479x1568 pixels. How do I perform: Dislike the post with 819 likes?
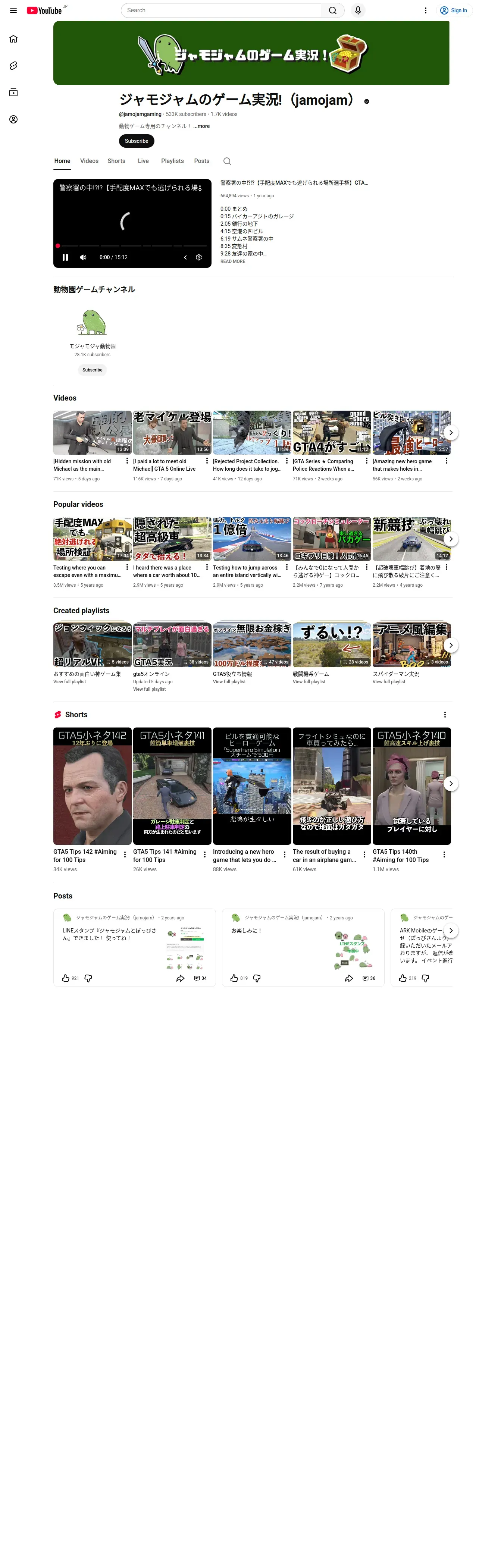257,978
